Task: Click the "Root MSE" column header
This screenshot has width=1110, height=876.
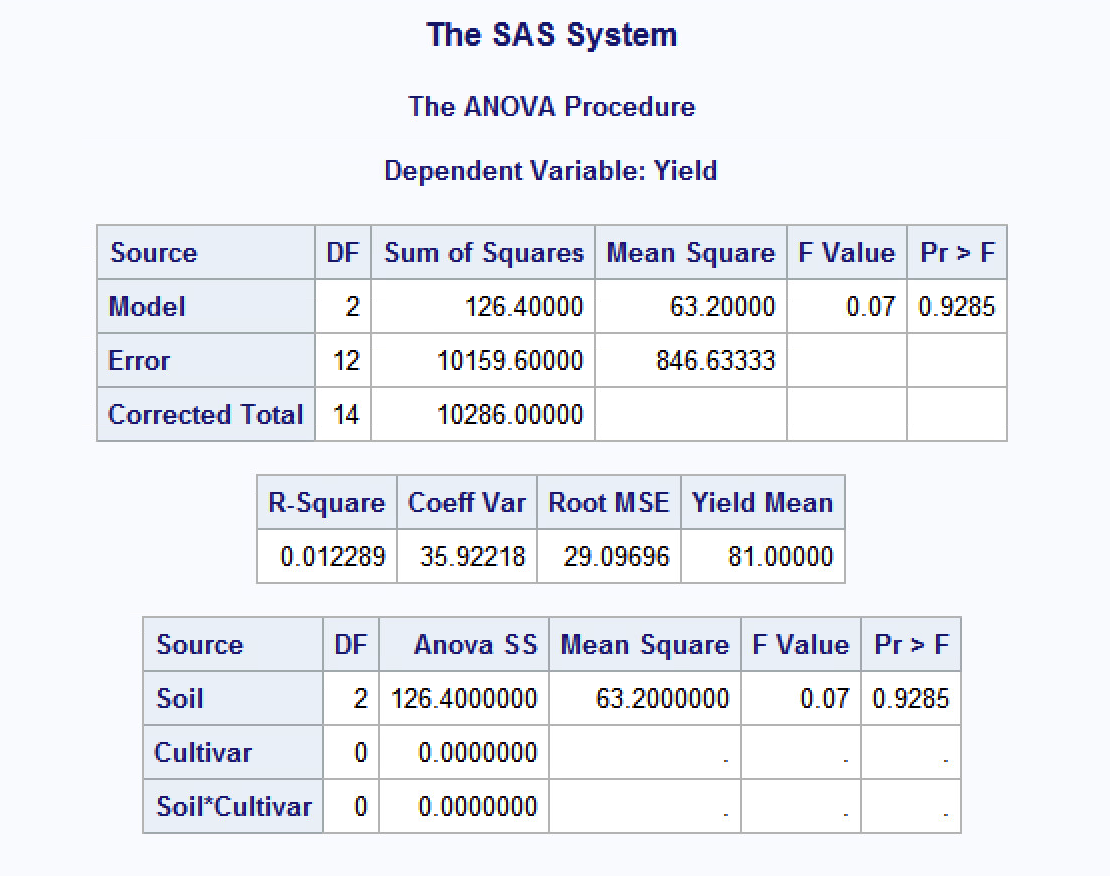Action: pos(608,502)
